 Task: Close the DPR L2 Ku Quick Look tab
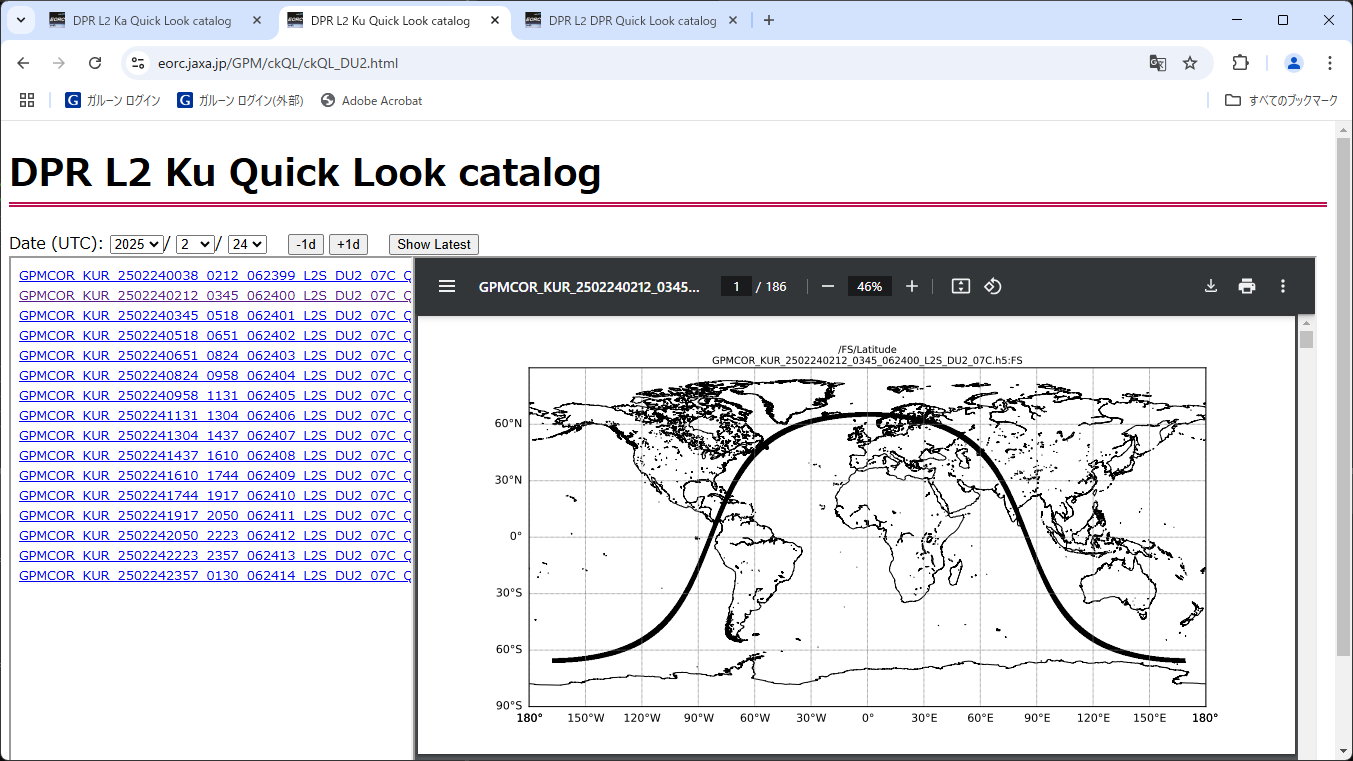tap(495, 20)
